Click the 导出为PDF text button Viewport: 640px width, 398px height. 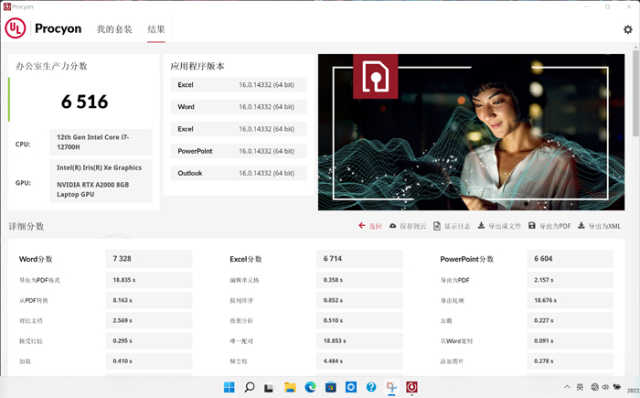click(555, 226)
